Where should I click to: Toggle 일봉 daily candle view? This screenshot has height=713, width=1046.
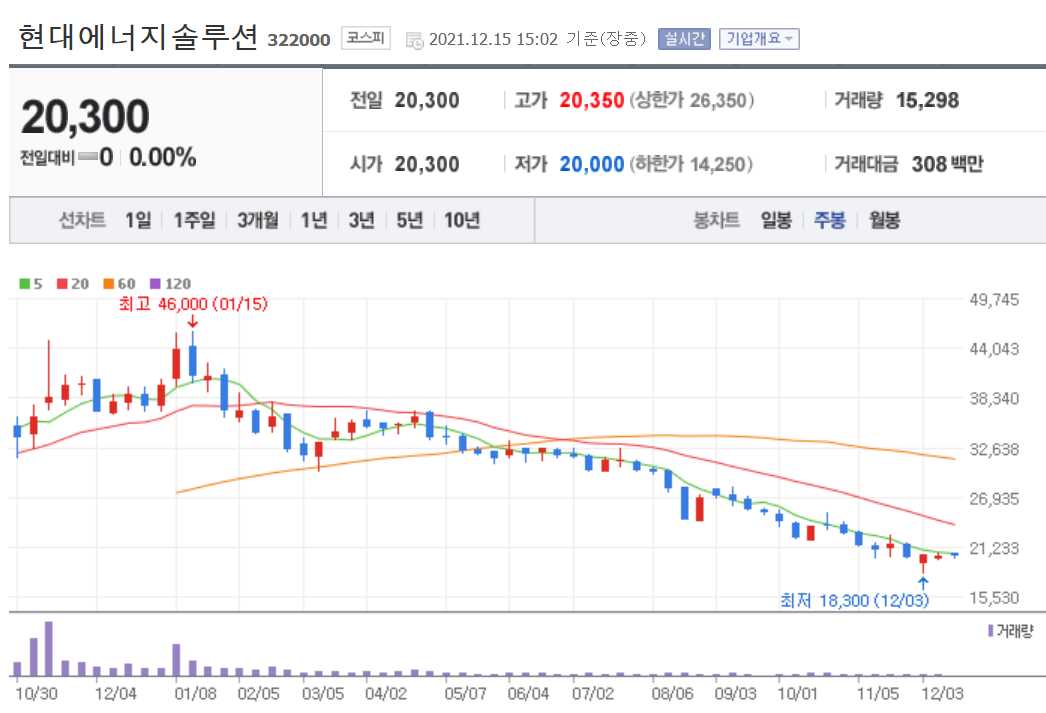(x=775, y=221)
